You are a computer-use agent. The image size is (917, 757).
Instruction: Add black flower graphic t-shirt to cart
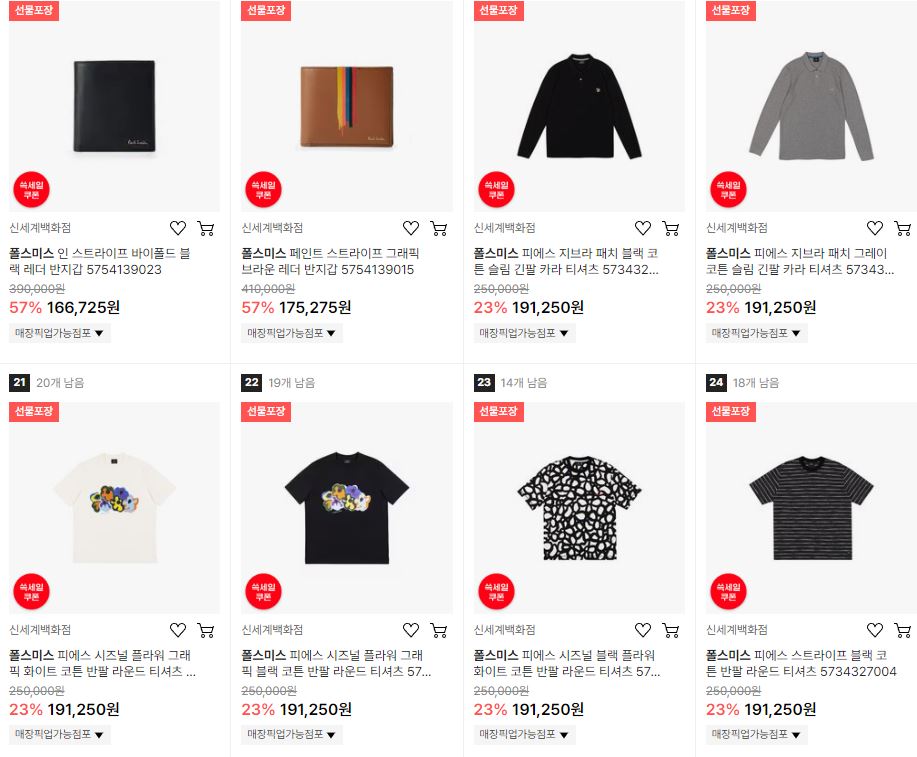[x=439, y=630]
